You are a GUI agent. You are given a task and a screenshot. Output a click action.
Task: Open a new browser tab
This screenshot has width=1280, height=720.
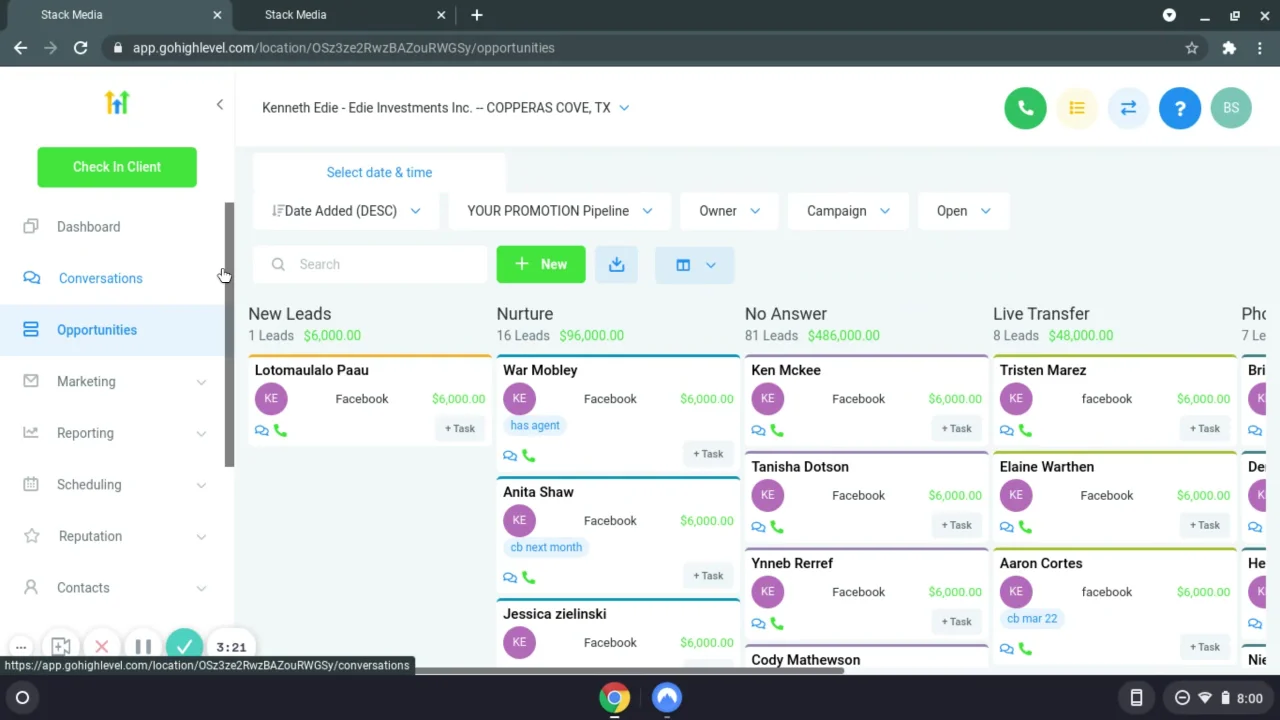pyautogui.click(x=477, y=15)
